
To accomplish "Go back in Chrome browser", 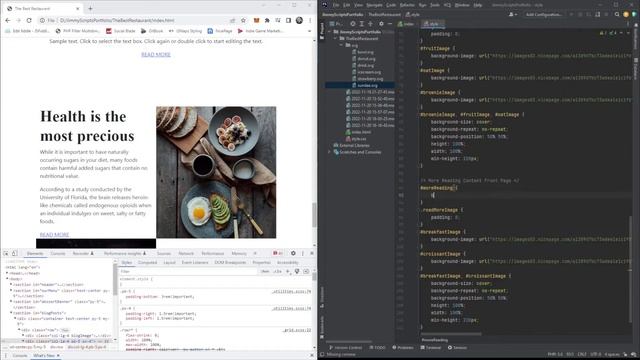I will click(x=8, y=20).
